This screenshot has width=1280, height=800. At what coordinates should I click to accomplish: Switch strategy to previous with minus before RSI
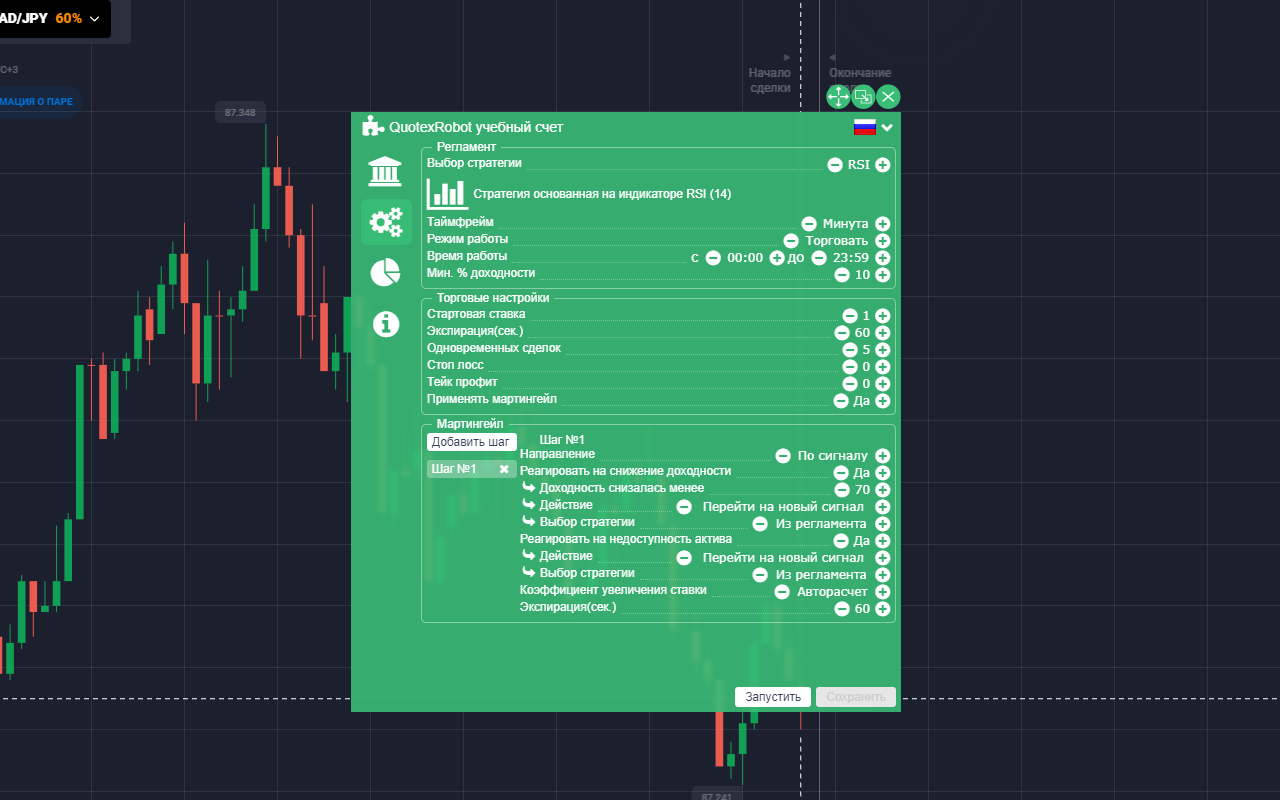[835, 165]
